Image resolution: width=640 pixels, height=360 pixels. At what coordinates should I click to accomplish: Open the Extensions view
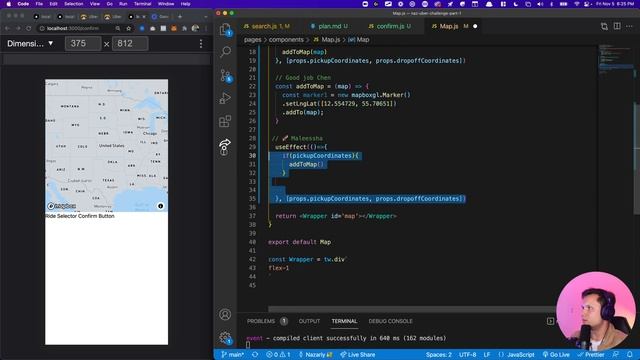tap(225, 121)
